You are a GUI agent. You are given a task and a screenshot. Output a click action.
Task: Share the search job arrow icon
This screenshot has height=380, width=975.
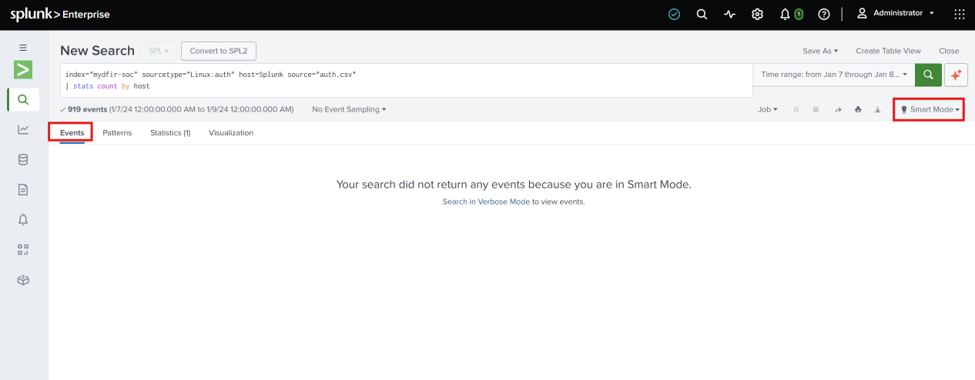838,109
